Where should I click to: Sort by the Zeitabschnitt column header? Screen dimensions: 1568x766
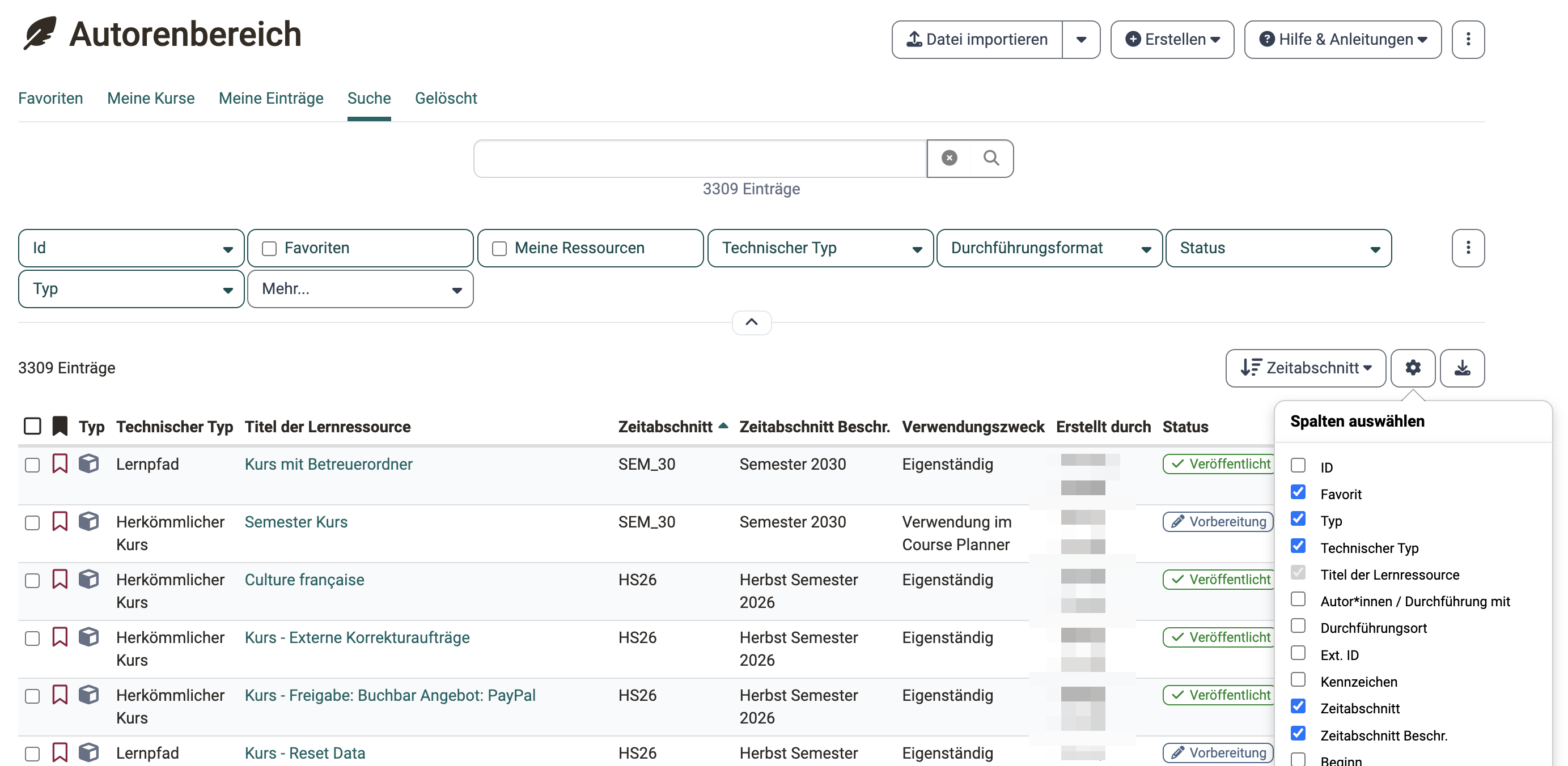pos(666,427)
